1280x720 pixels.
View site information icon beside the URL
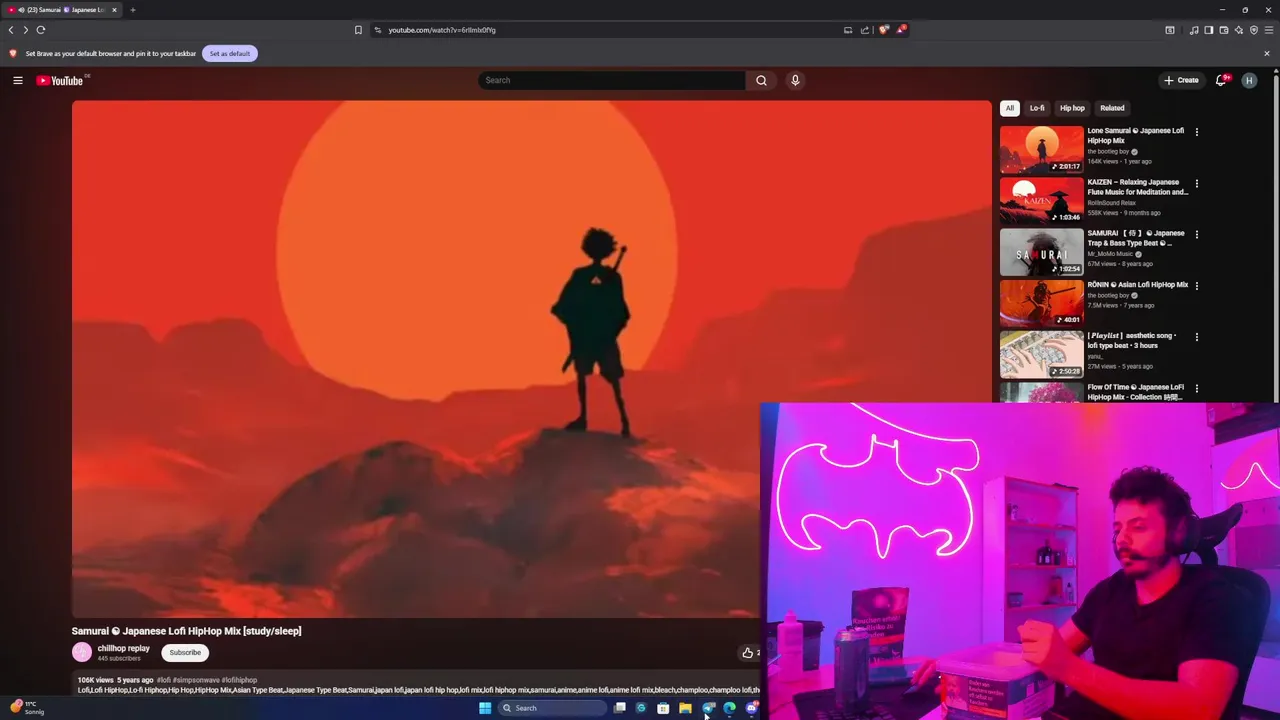pyautogui.click(x=378, y=30)
